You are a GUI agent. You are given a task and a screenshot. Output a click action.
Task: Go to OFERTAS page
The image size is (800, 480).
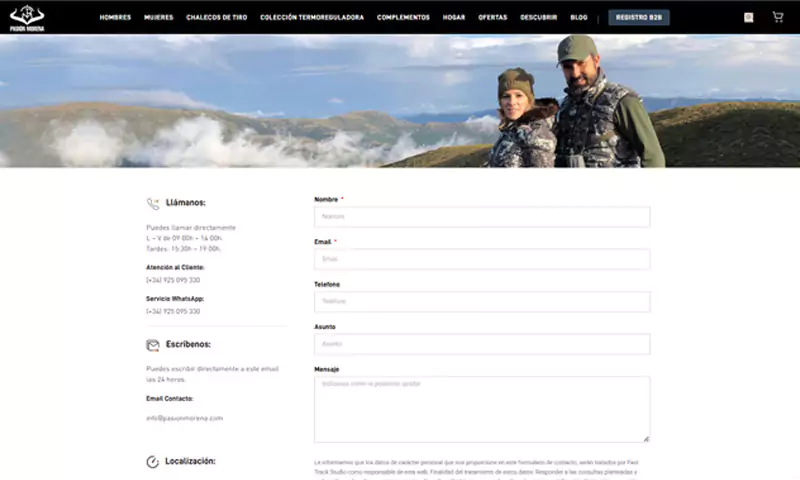coord(492,17)
